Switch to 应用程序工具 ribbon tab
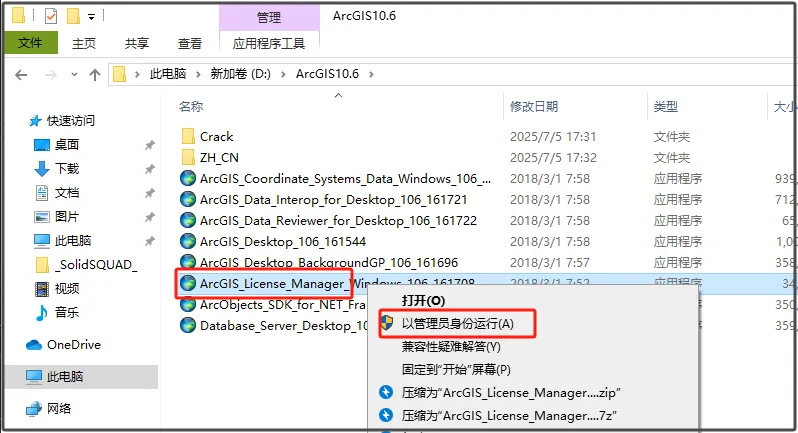798x433 pixels. pyautogui.click(x=269, y=43)
